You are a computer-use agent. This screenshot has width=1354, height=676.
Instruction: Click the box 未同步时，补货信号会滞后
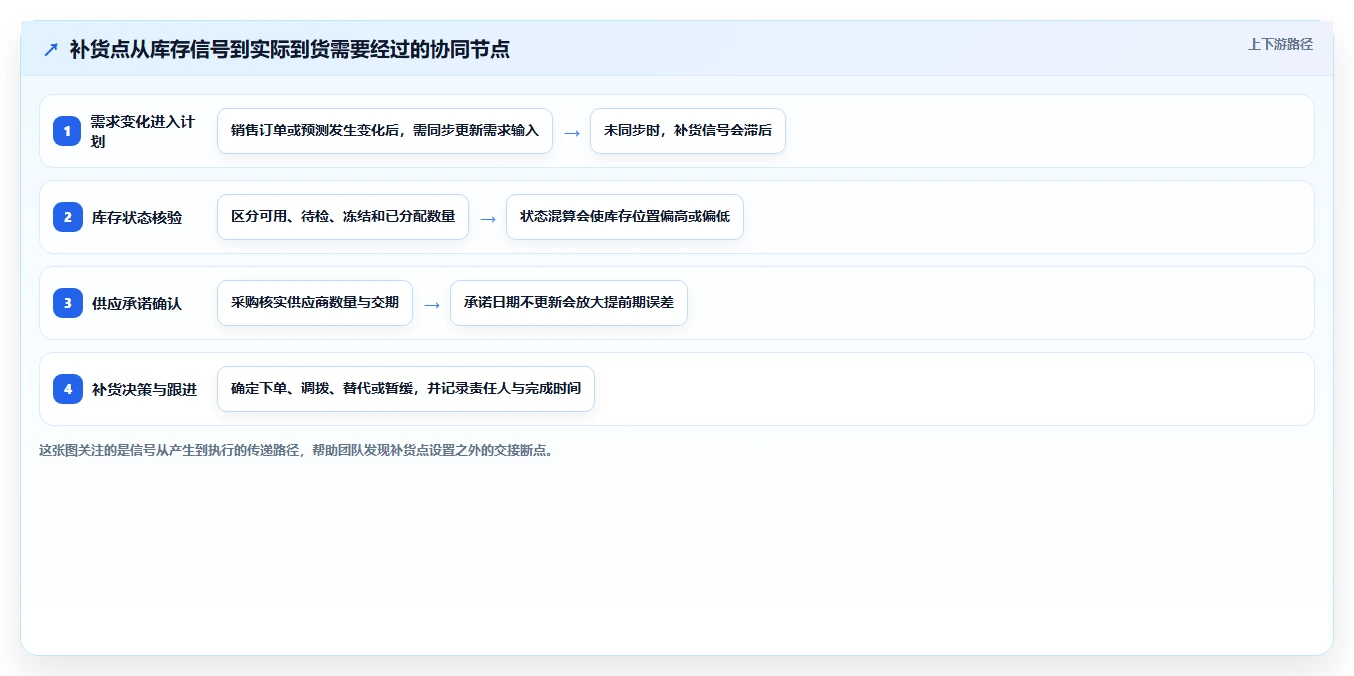(688, 131)
